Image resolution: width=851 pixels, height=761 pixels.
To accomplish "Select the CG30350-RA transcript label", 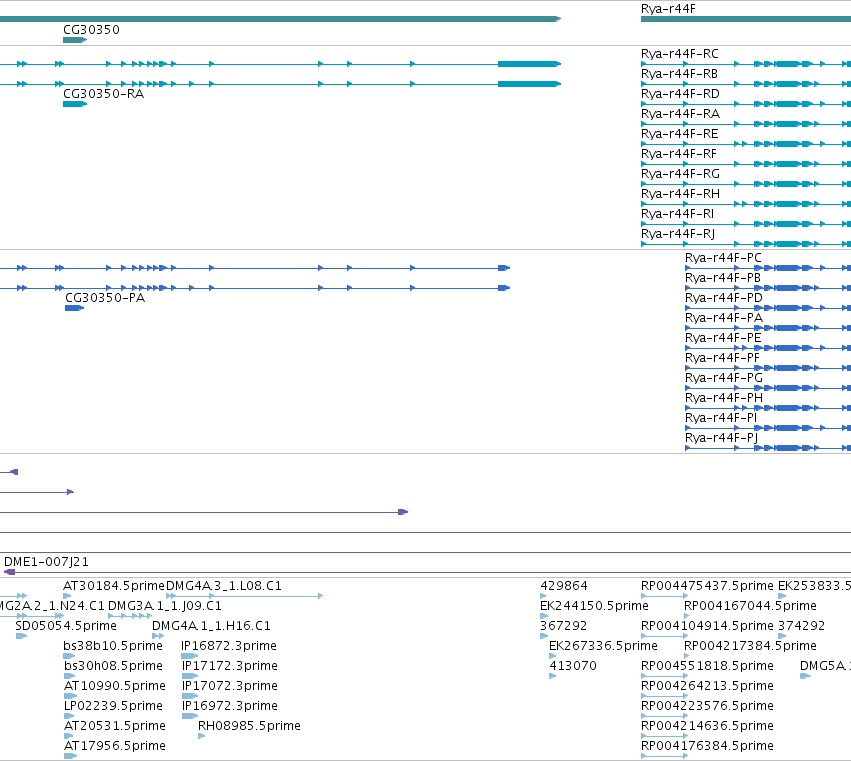I will [x=104, y=94].
